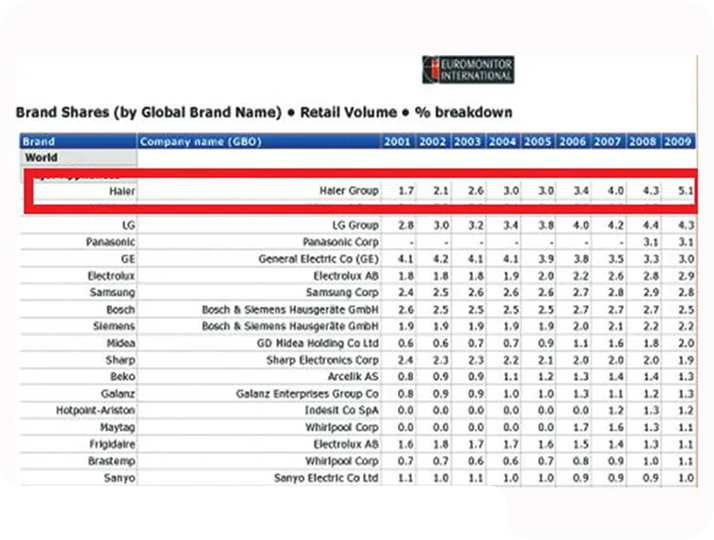Click Sanyo's 2001 value 1.1
Image resolution: width=714 pixels, height=540 pixels.
click(x=406, y=478)
